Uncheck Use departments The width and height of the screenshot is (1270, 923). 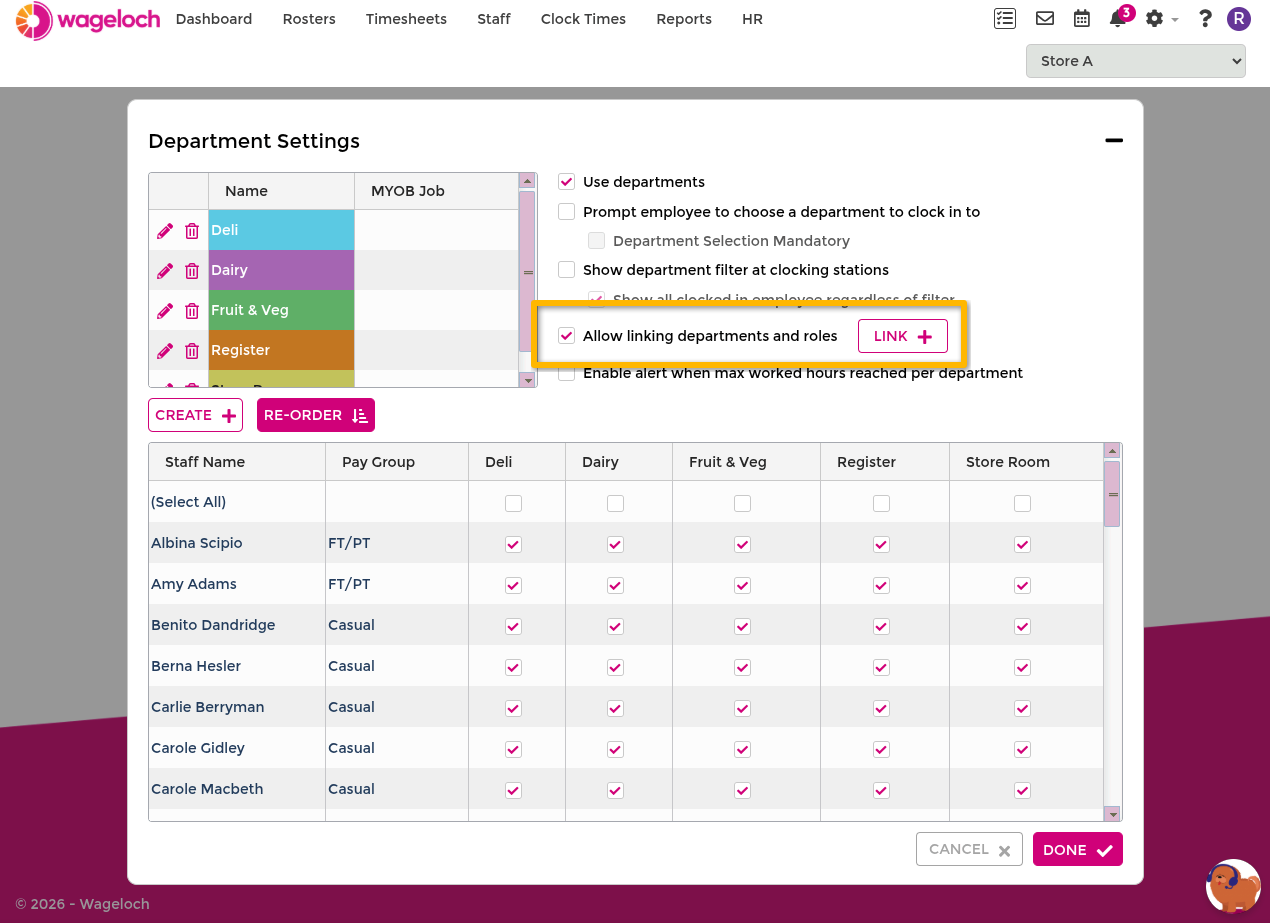pos(567,182)
